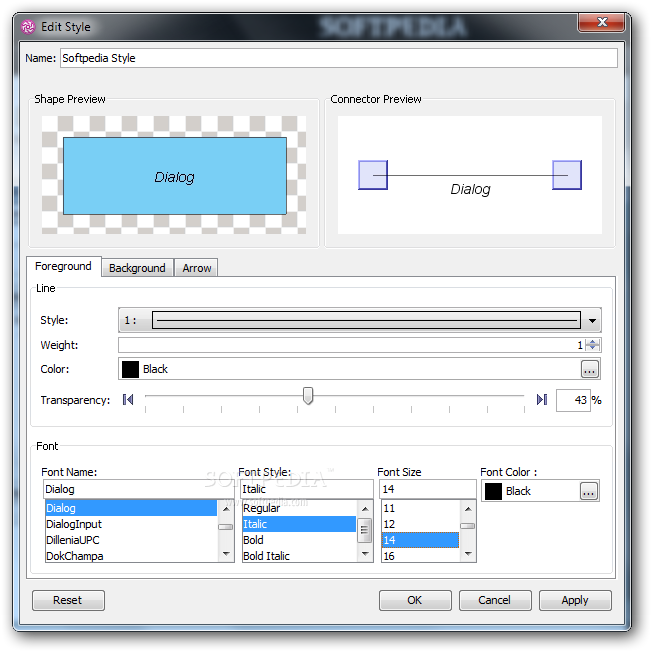652x652 pixels.
Task: Click font size list scroll down arrow
Action: (x=468, y=553)
